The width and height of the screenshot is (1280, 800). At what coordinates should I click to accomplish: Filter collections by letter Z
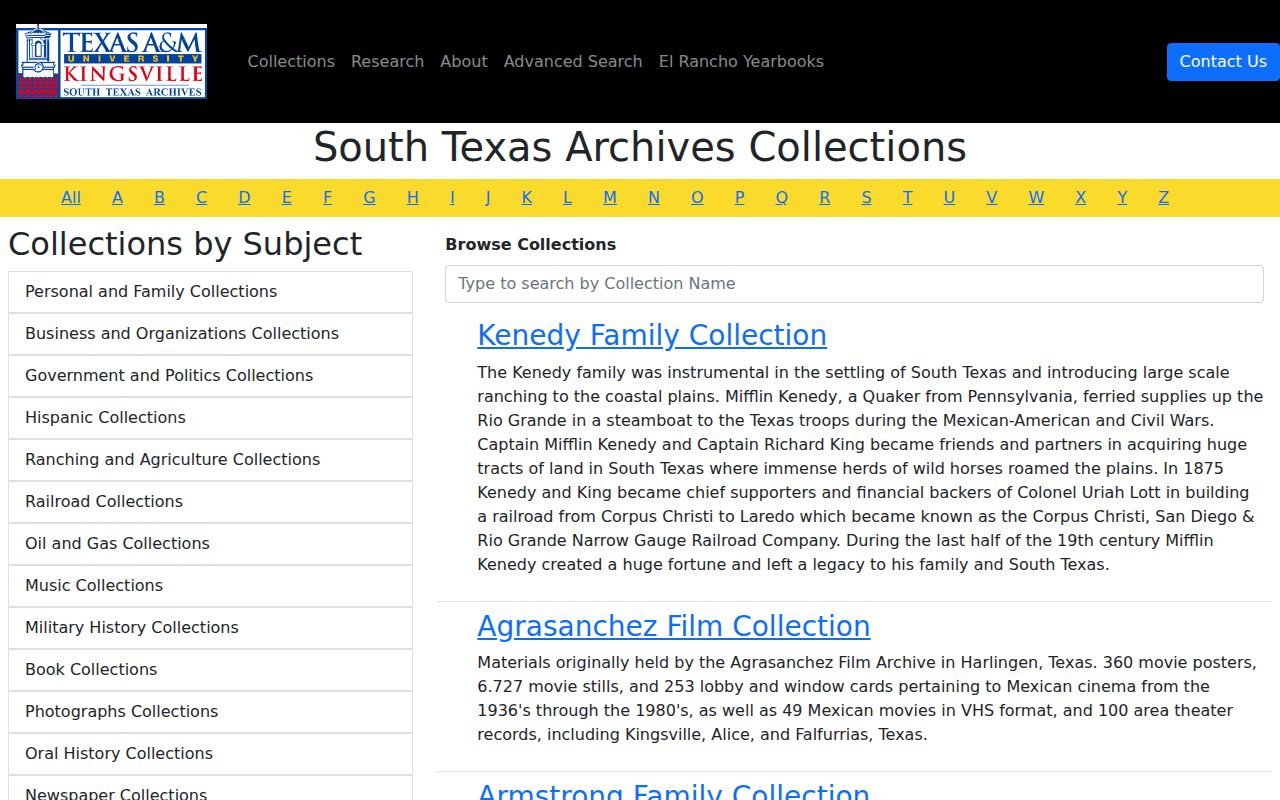pyautogui.click(x=1163, y=197)
